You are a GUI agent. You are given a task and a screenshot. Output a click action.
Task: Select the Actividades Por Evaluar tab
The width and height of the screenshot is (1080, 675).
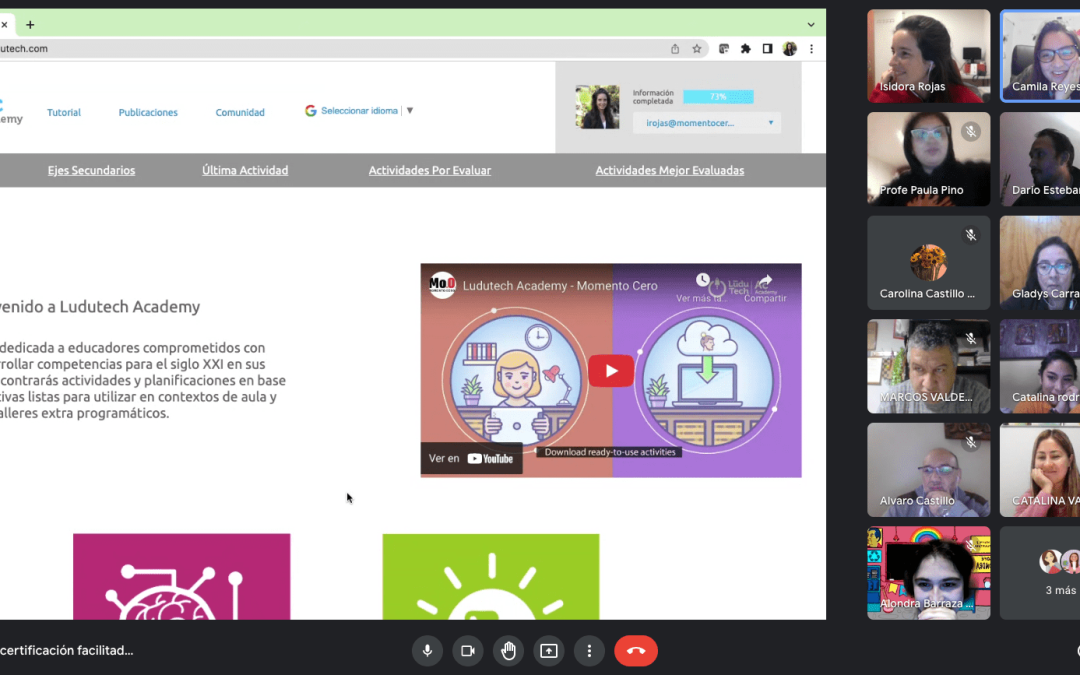[430, 170]
